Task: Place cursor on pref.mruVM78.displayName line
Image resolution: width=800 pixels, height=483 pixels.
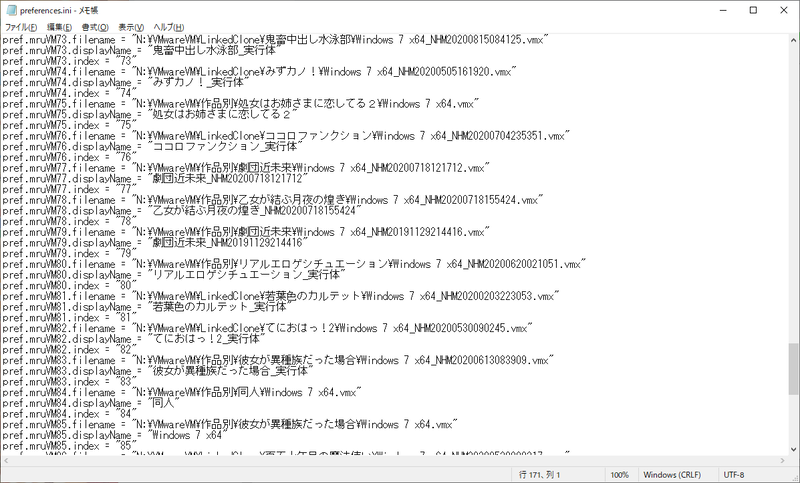Action: 182,211
